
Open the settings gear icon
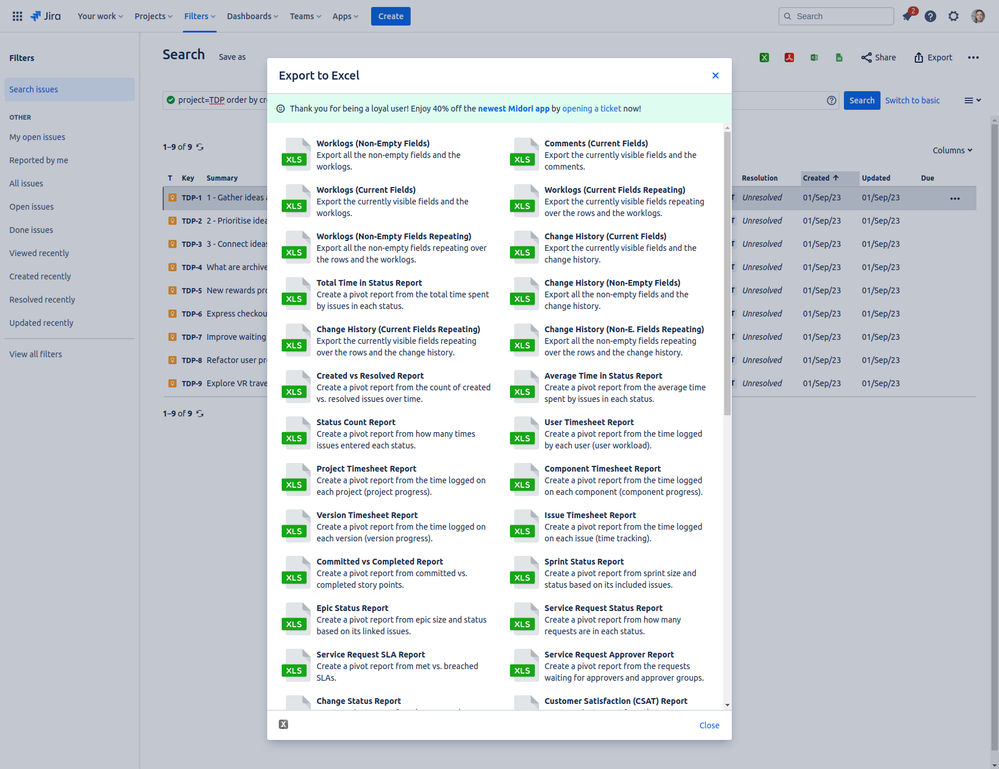point(953,16)
